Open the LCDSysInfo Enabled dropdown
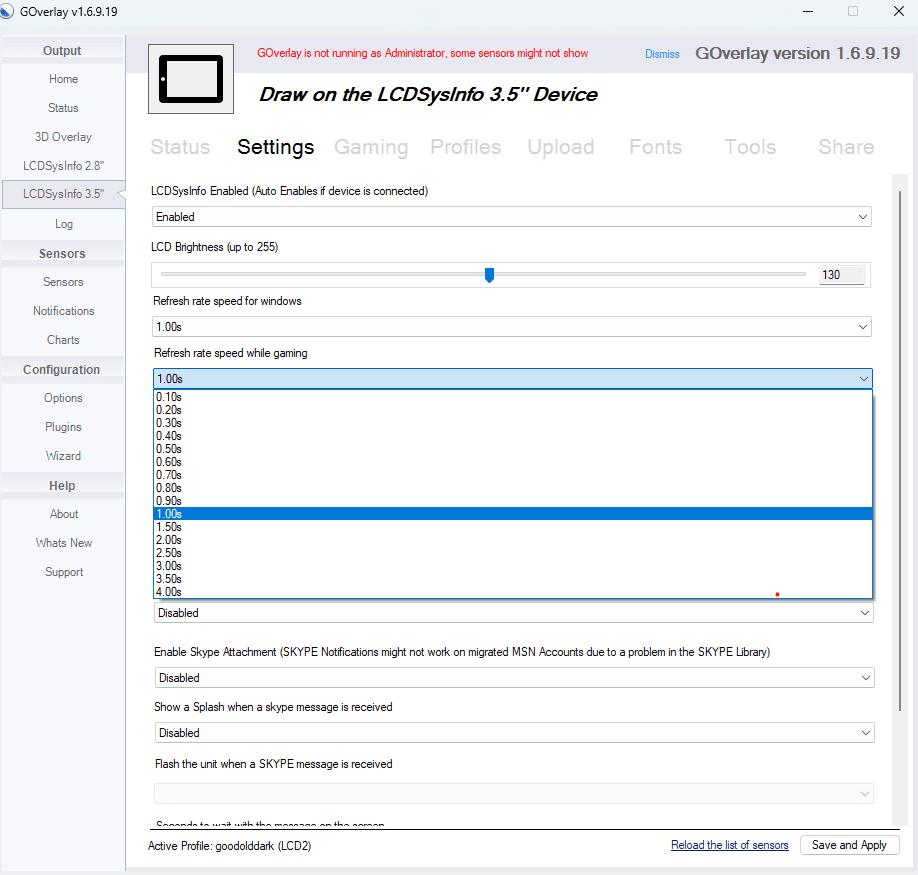 coord(512,217)
